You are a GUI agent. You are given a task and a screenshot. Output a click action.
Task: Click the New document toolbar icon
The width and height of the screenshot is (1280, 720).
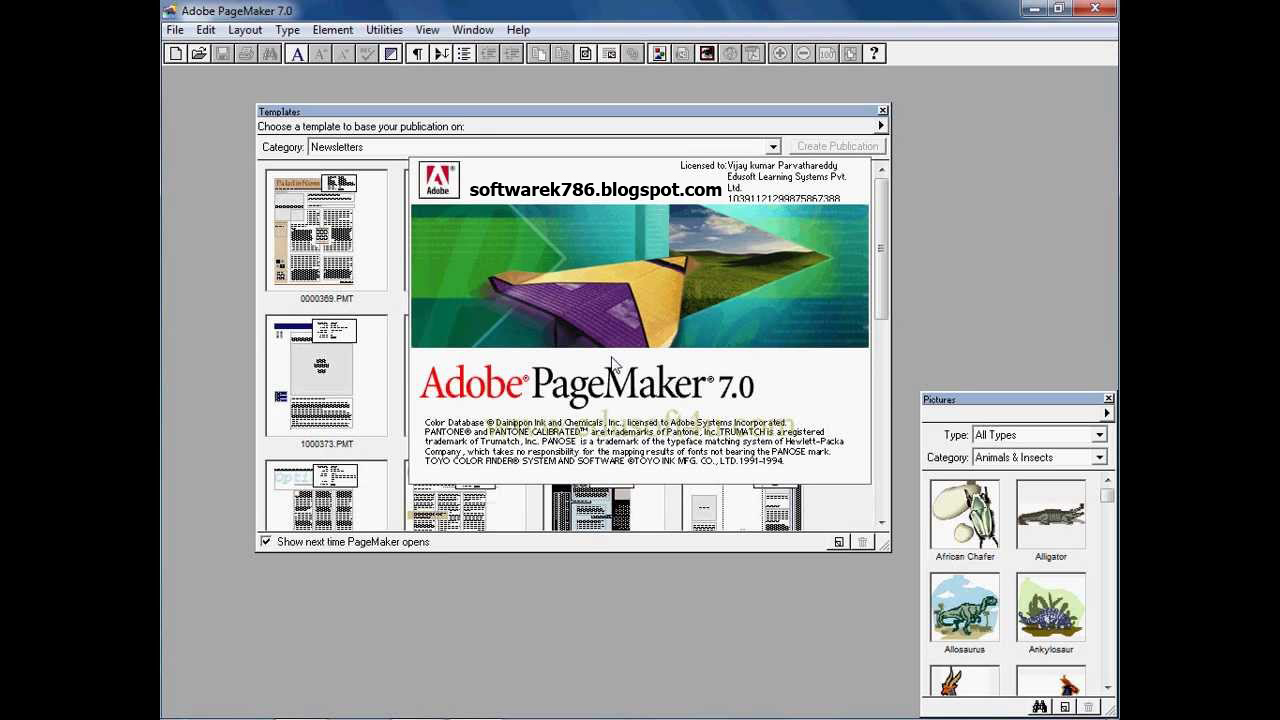[x=176, y=54]
